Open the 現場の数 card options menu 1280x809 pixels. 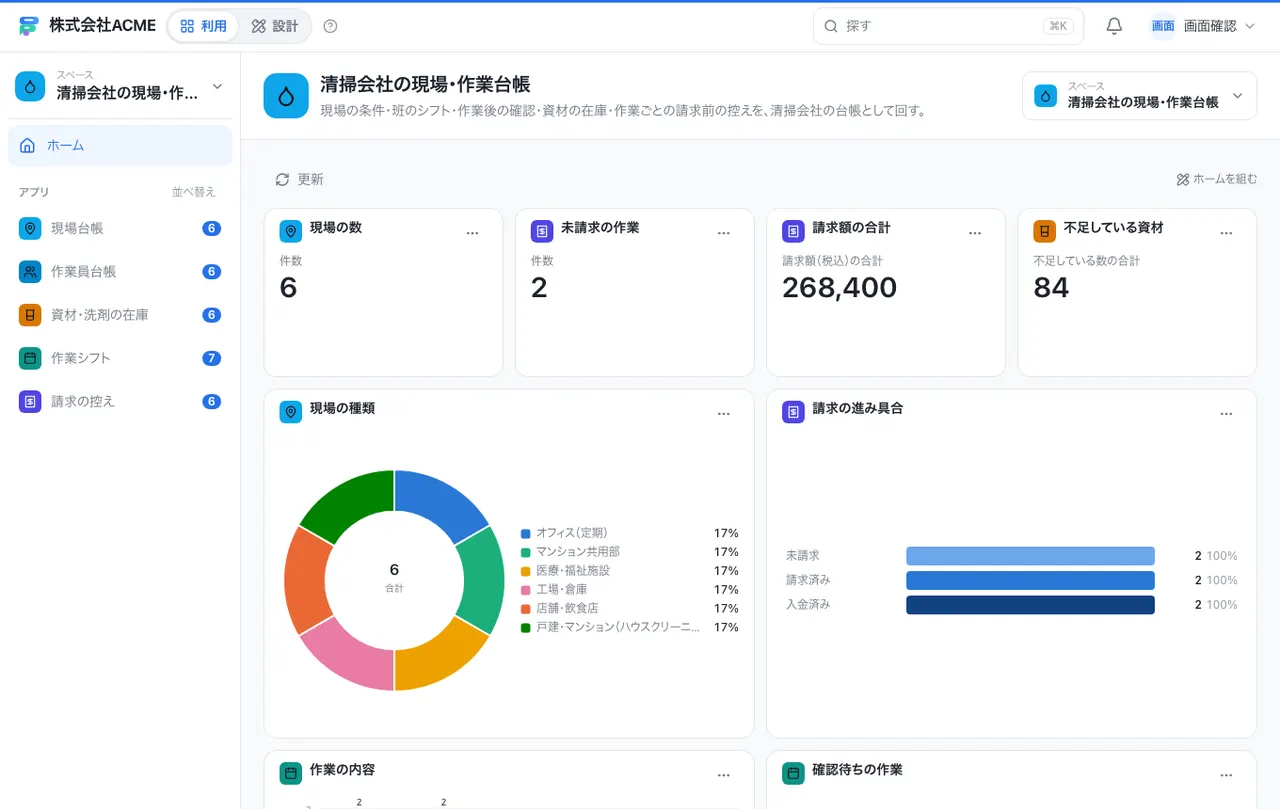click(473, 233)
